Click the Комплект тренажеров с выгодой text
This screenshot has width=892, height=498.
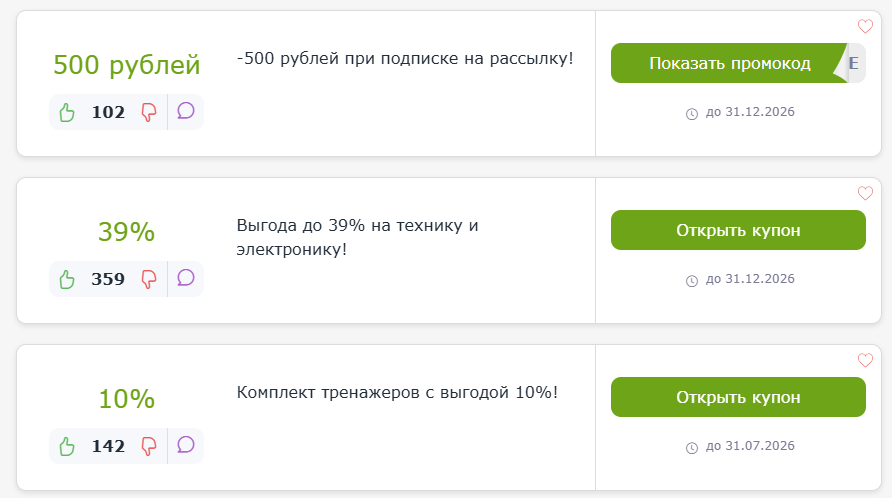tap(397, 393)
